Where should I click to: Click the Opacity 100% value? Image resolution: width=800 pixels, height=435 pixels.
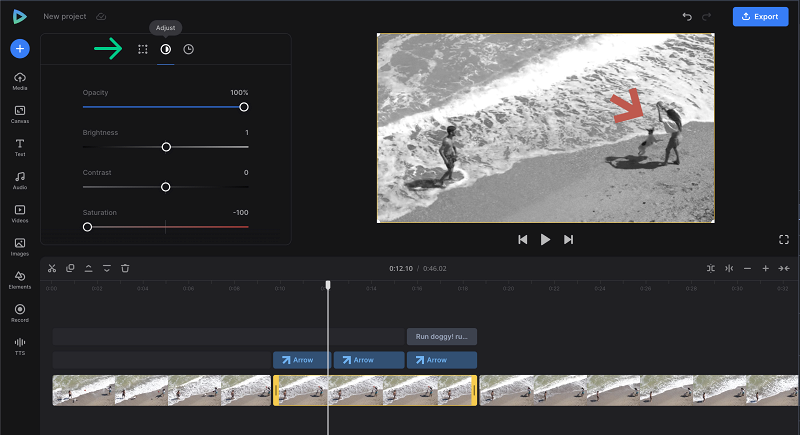pos(239,93)
